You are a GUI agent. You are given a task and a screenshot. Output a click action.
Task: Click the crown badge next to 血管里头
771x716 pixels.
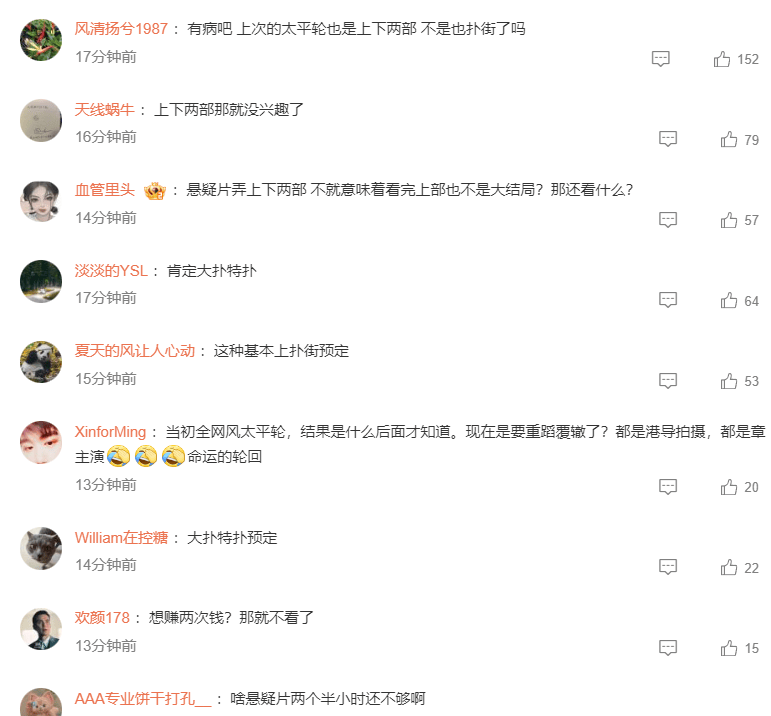[155, 191]
